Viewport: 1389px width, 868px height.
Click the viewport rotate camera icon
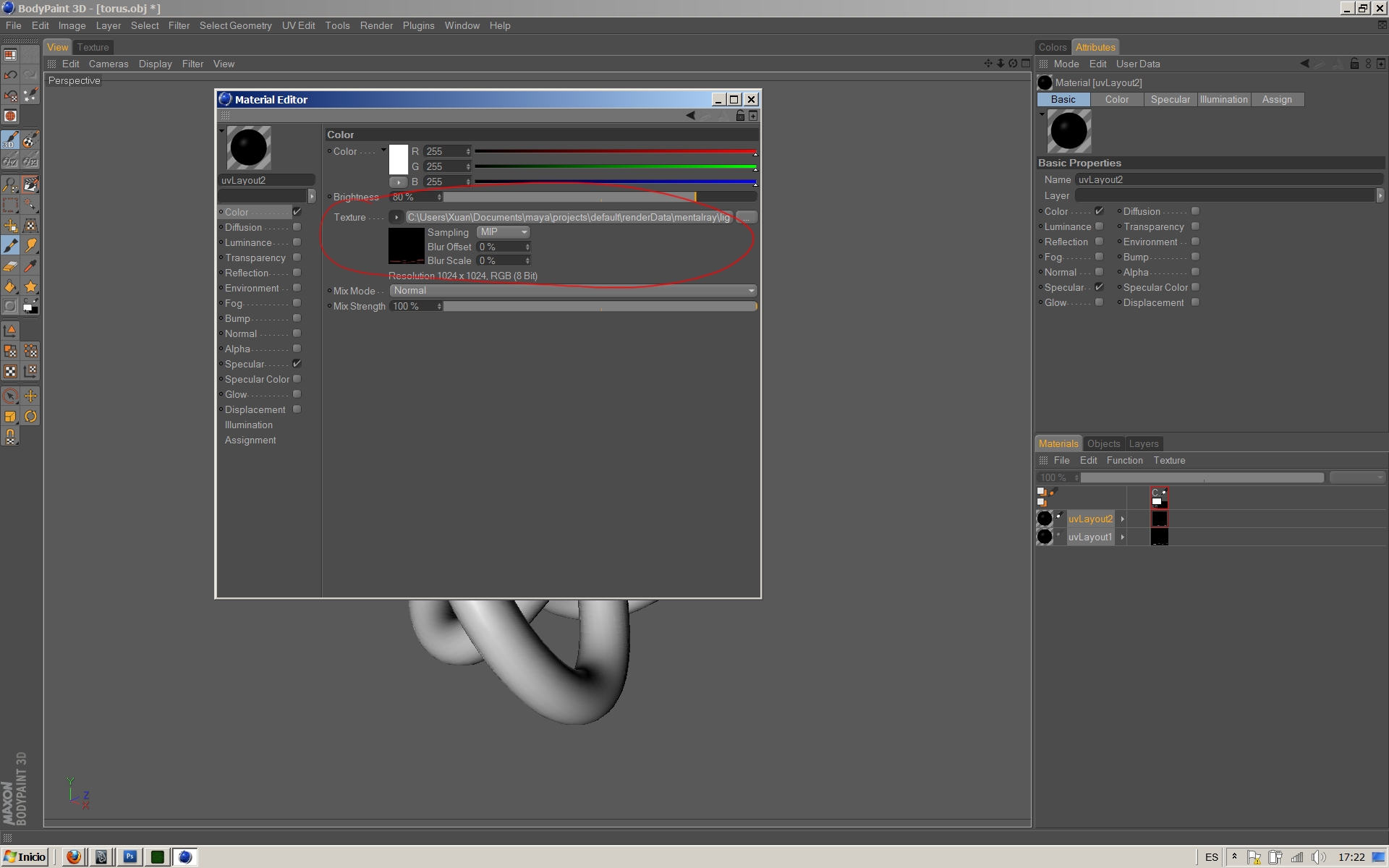coord(1013,64)
